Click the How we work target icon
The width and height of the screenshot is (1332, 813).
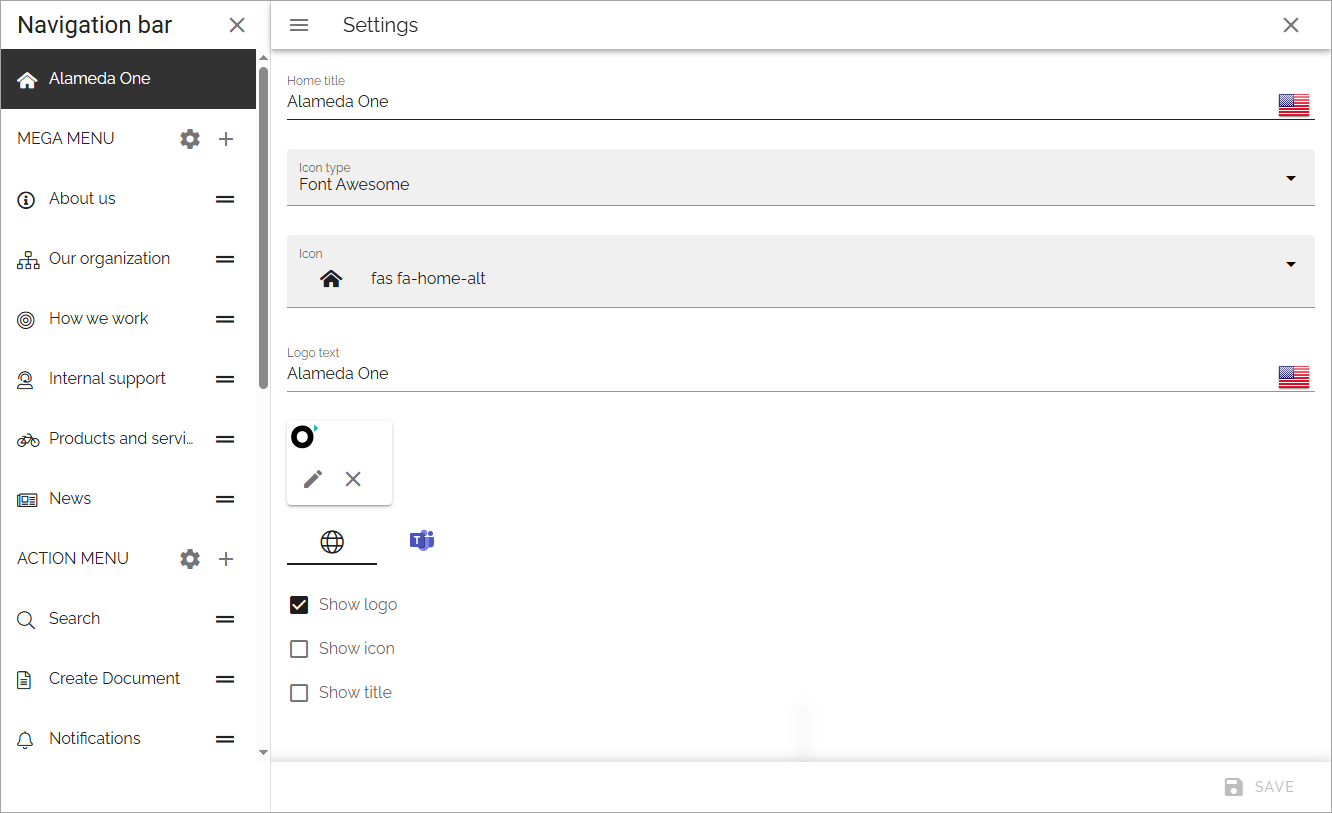27,320
